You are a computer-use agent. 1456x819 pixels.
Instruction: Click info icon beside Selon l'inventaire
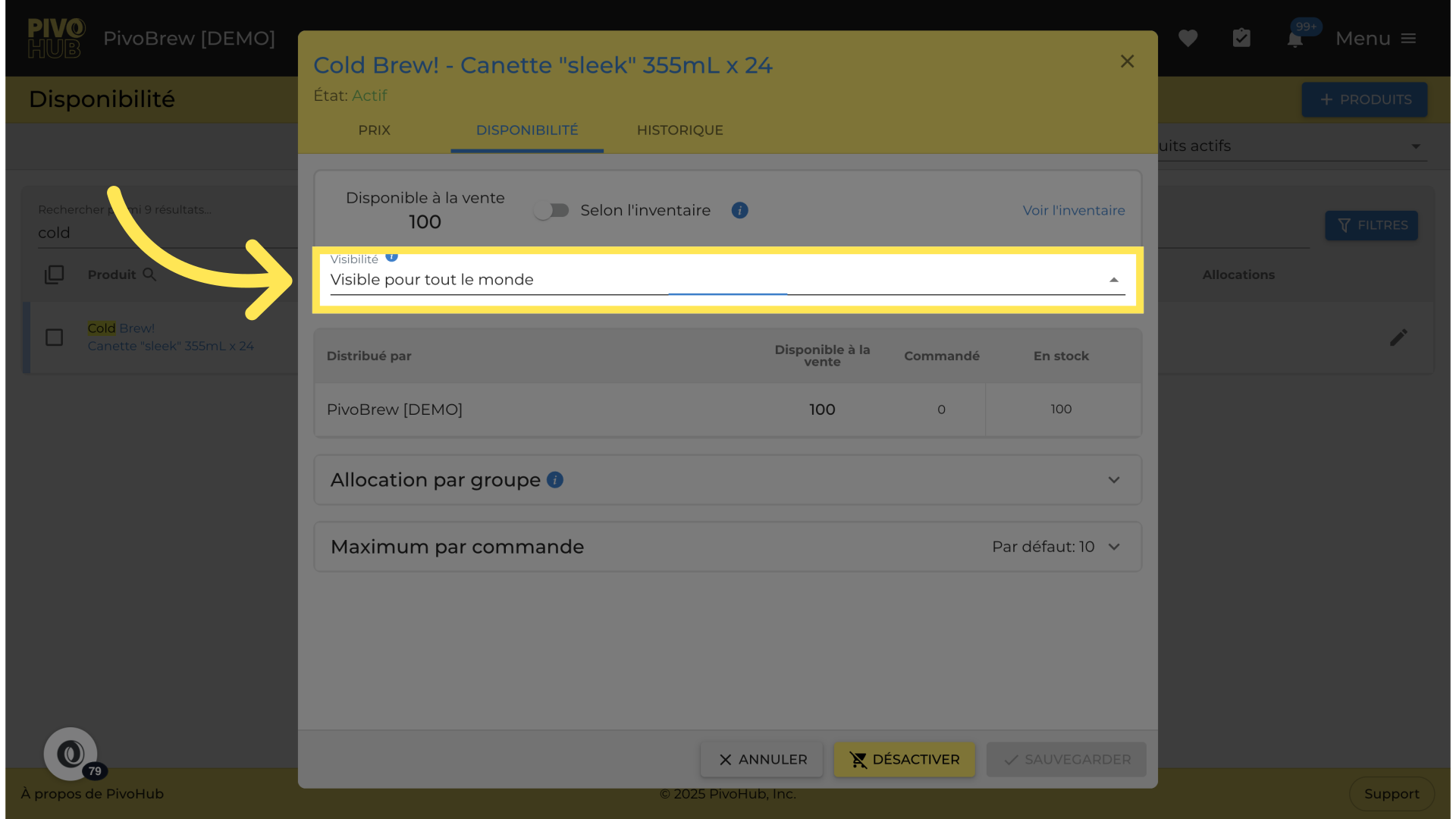(x=739, y=211)
